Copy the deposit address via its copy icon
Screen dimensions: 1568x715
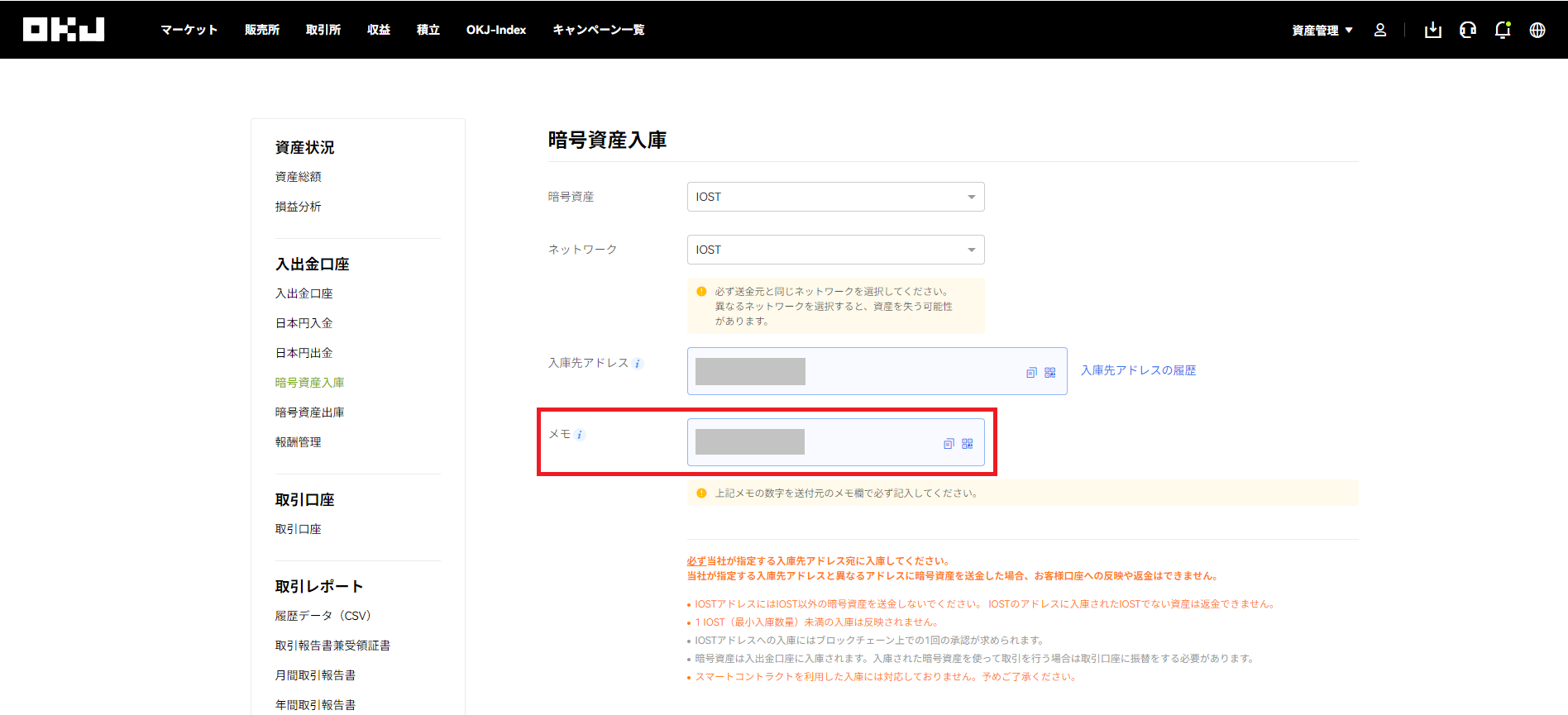(x=1031, y=373)
